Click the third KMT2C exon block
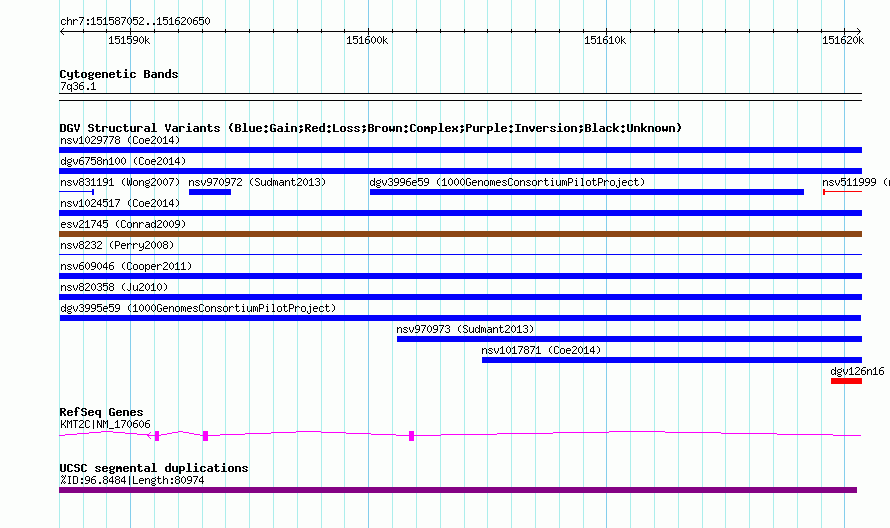This screenshot has width=890, height=528. click(x=412, y=436)
